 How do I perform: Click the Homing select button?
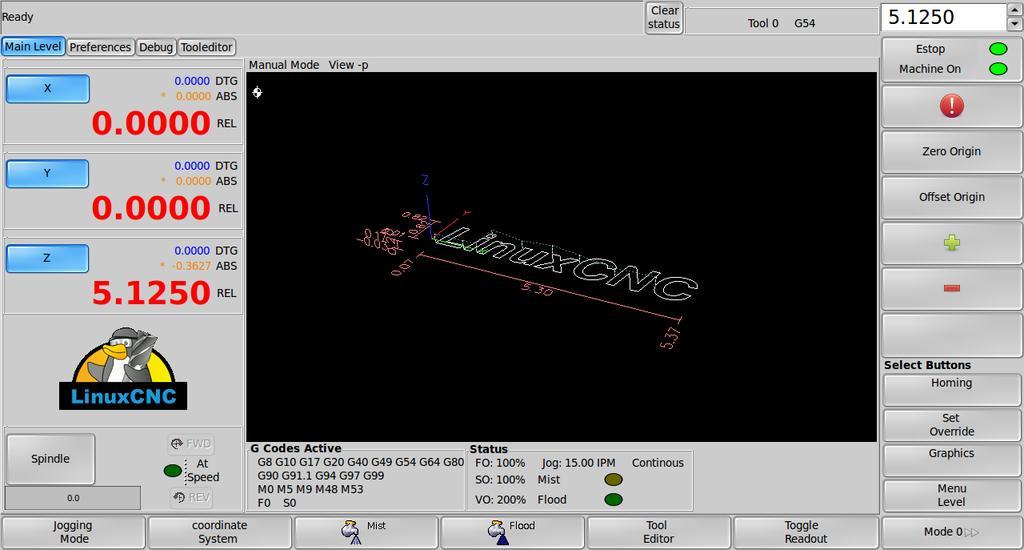(x=952, y=390)
